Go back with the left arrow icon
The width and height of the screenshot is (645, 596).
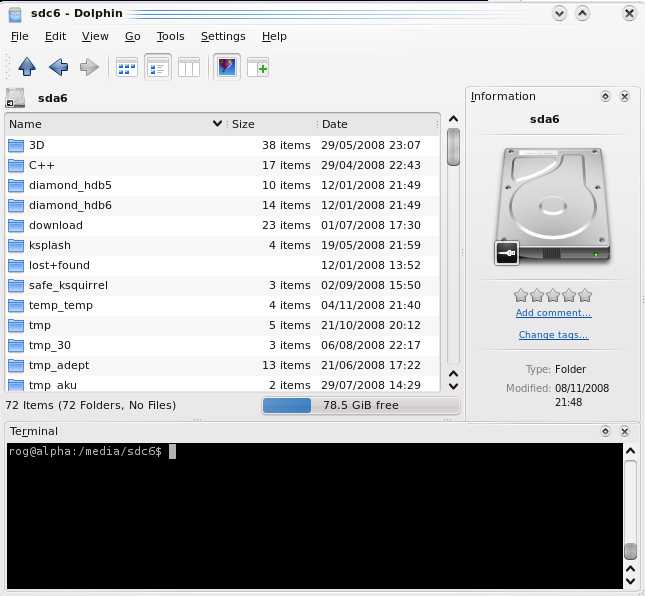[58, 67]
